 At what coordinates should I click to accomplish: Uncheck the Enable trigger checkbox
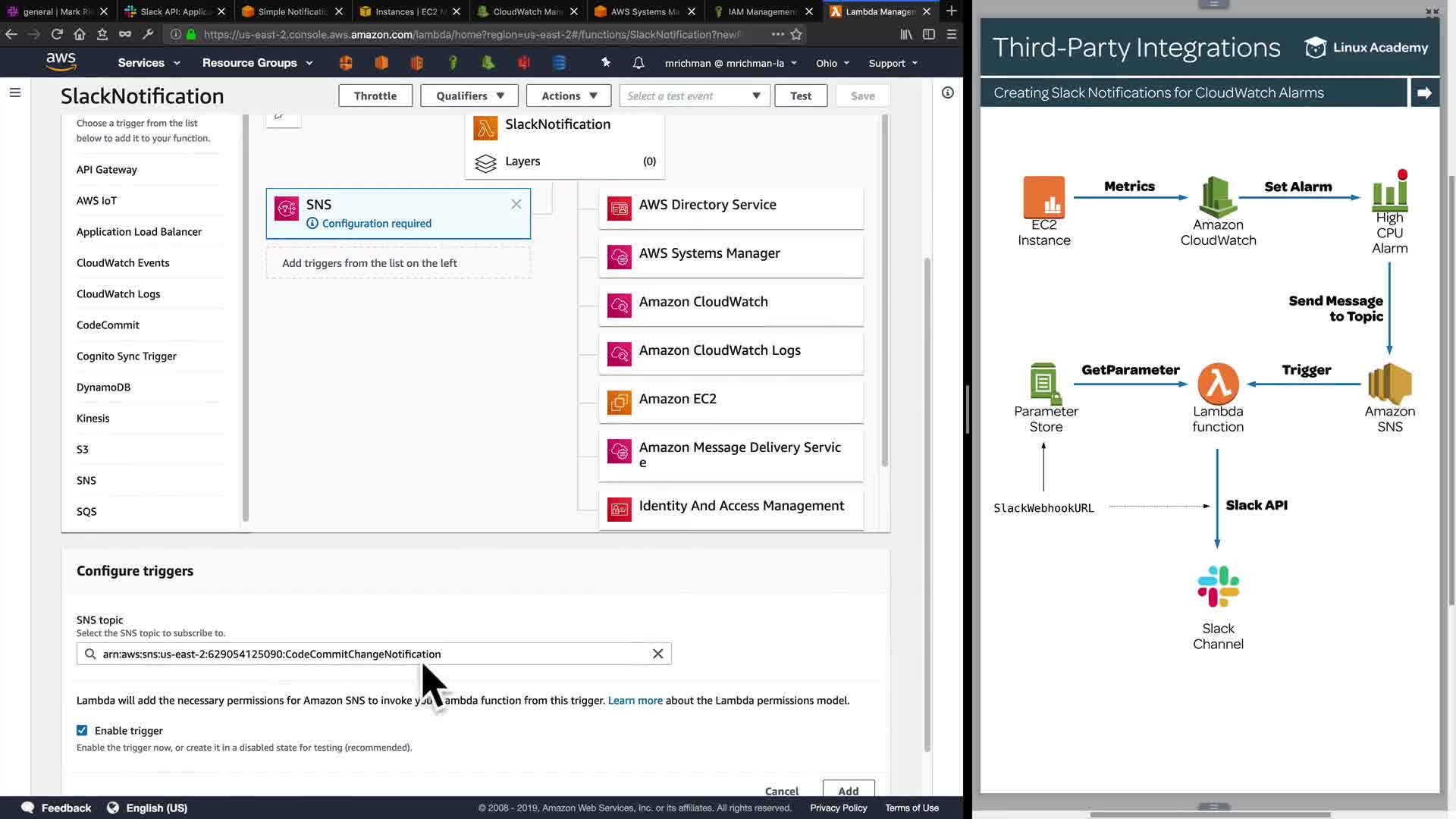click(x=82, y=730)
